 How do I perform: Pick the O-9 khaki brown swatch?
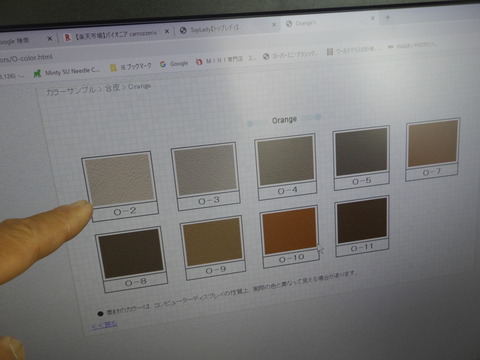click(213, 242)
